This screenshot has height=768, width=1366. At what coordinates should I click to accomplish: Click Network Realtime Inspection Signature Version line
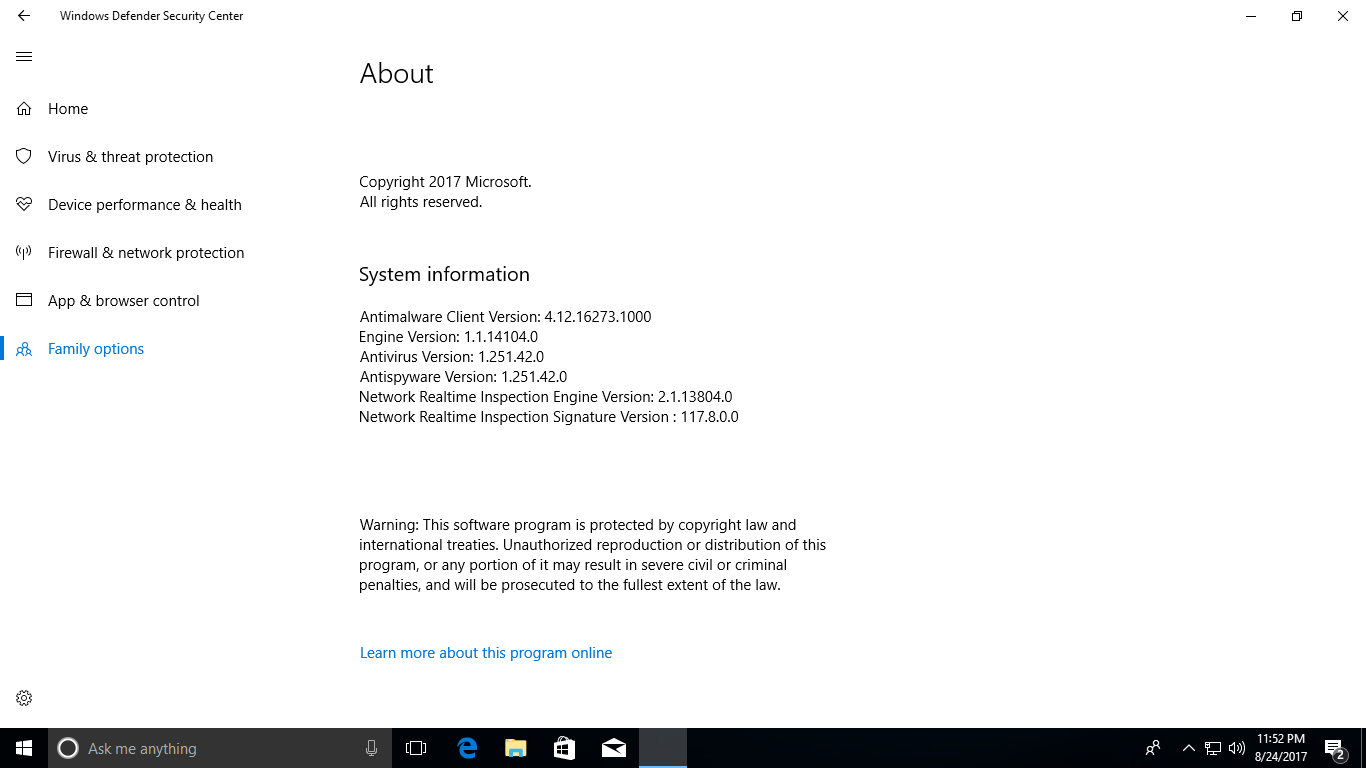[549, 417]
